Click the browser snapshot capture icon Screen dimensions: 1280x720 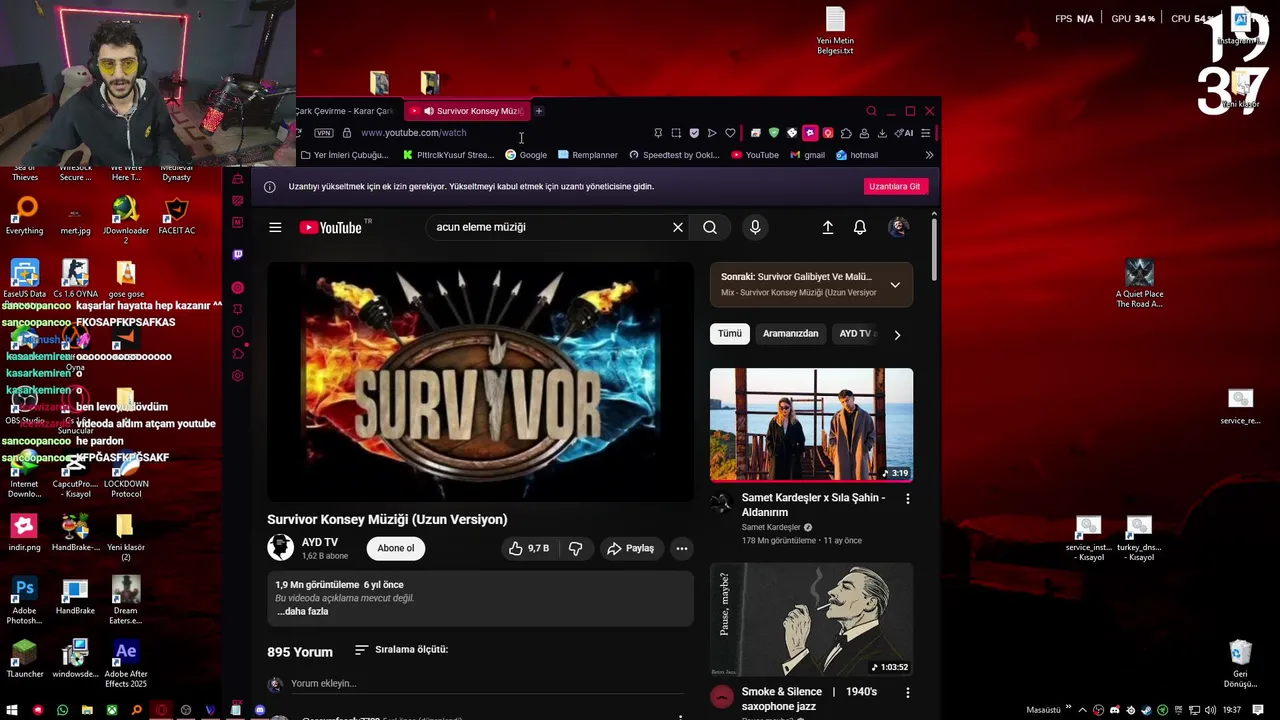click(x=676, y=133)
